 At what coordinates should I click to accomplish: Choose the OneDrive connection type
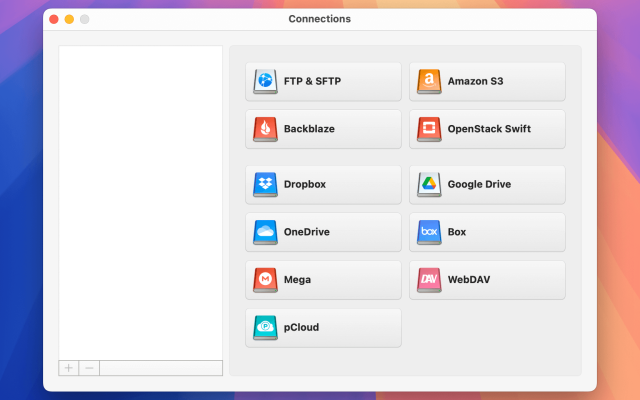323,232
